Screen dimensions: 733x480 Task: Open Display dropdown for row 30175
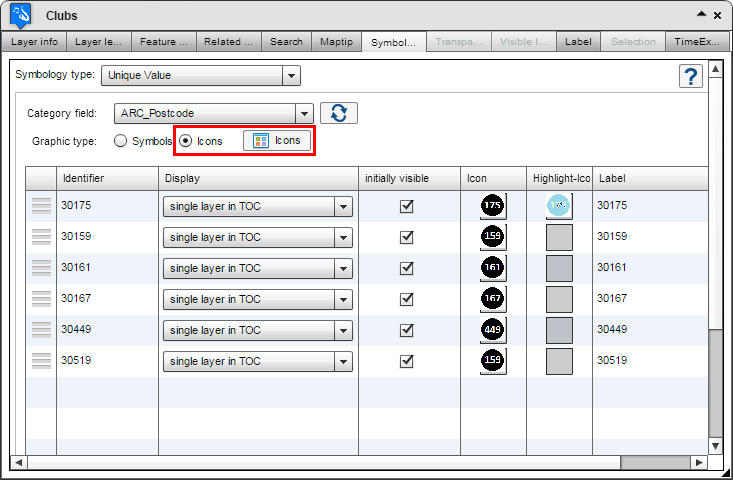click(258, 207)
